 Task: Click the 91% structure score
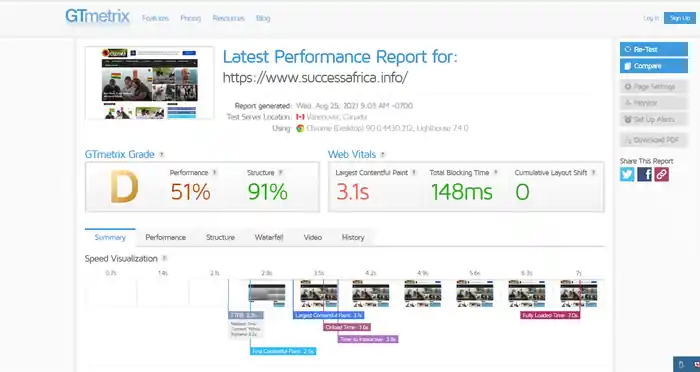tap(268, 192)
